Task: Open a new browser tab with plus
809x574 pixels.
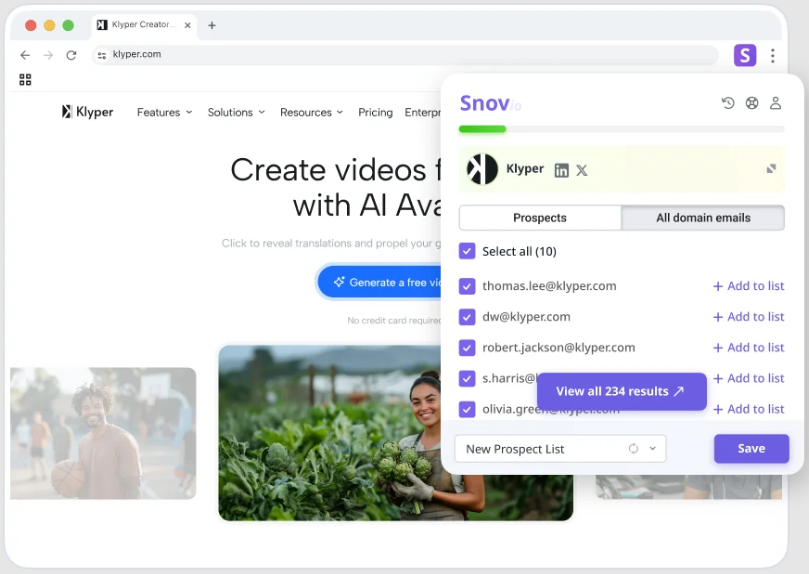Action: (x=212, y=25)
